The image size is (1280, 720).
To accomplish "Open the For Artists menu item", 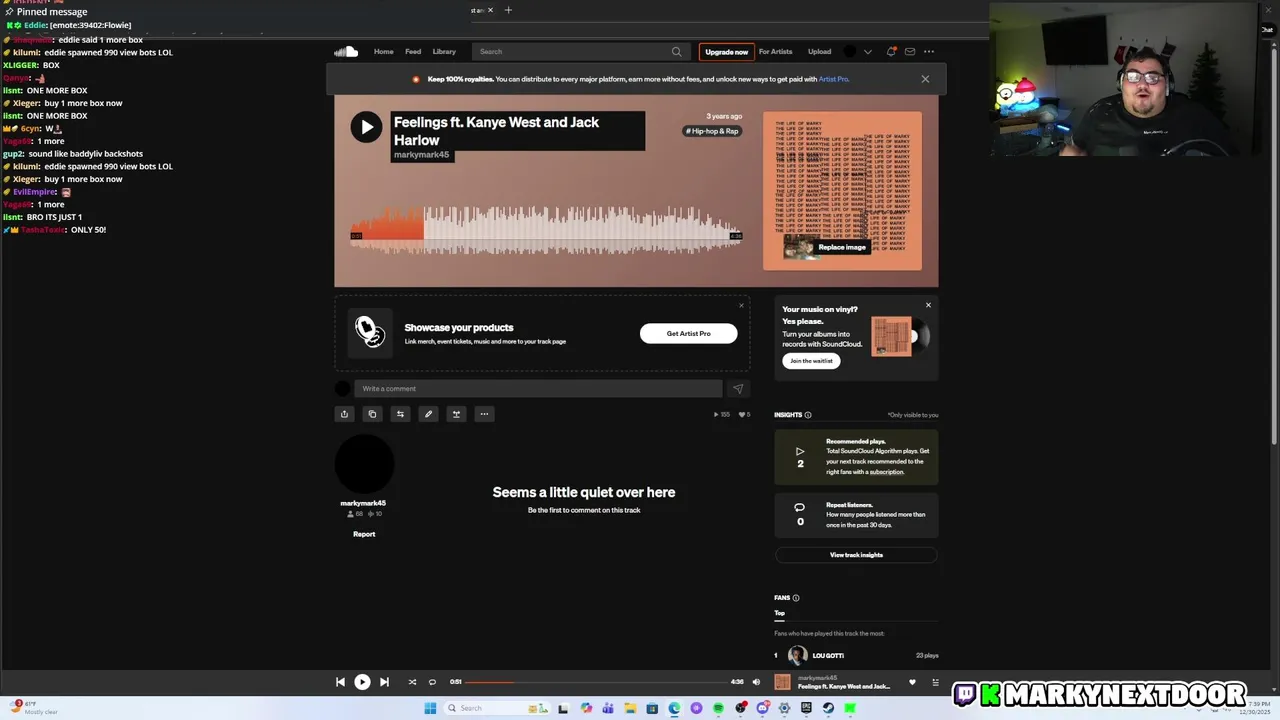I will (775, 52).
